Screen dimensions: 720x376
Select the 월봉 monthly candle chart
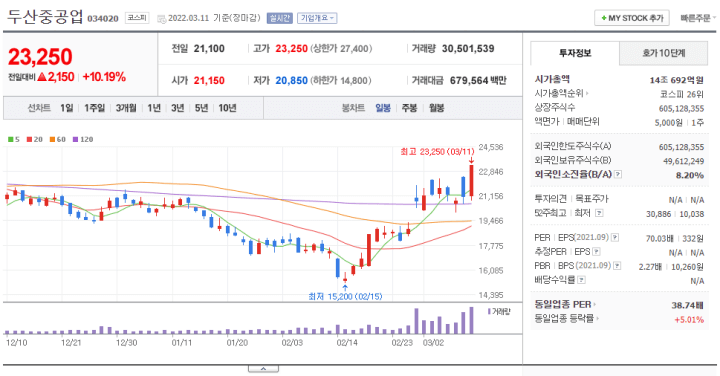pos(436,108)
